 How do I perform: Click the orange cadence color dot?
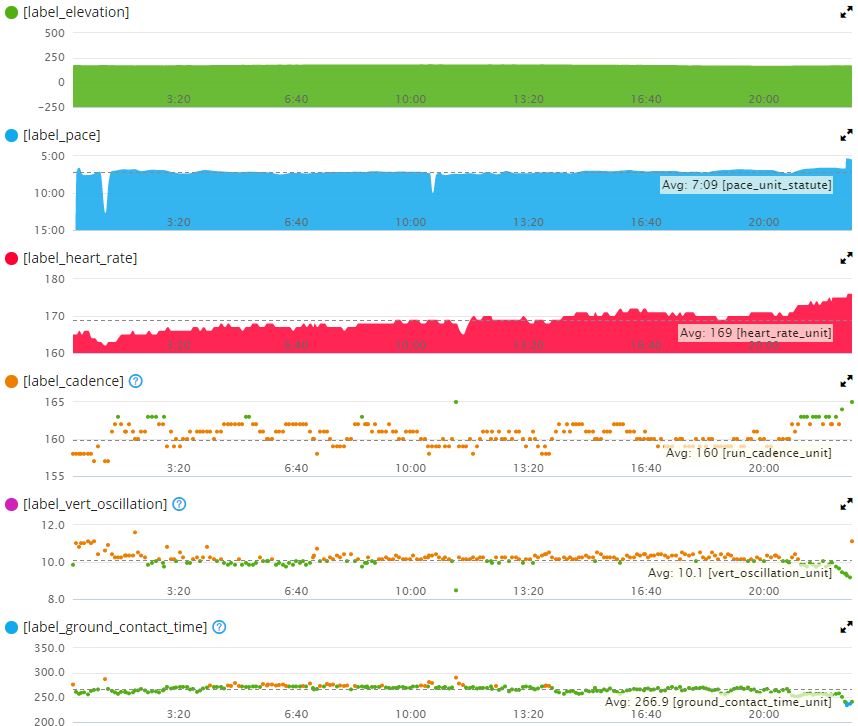[11, 381]
